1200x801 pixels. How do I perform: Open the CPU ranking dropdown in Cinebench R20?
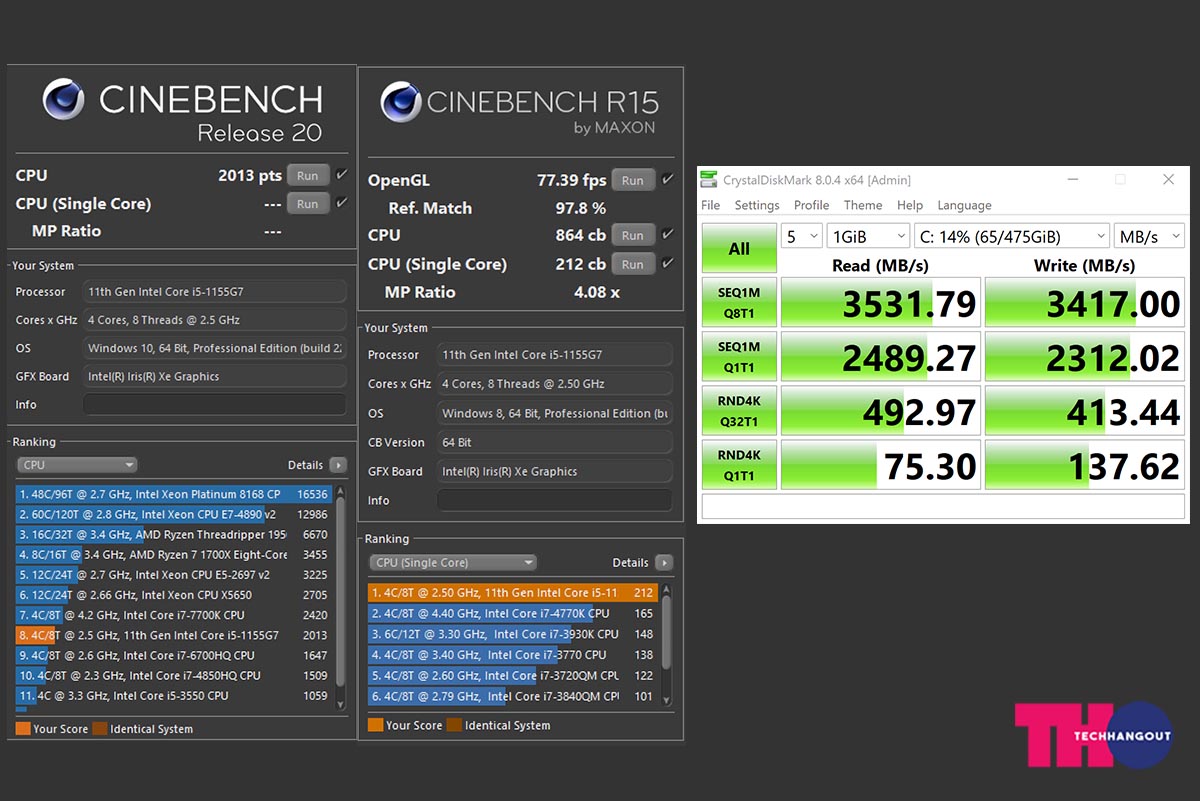77,465
